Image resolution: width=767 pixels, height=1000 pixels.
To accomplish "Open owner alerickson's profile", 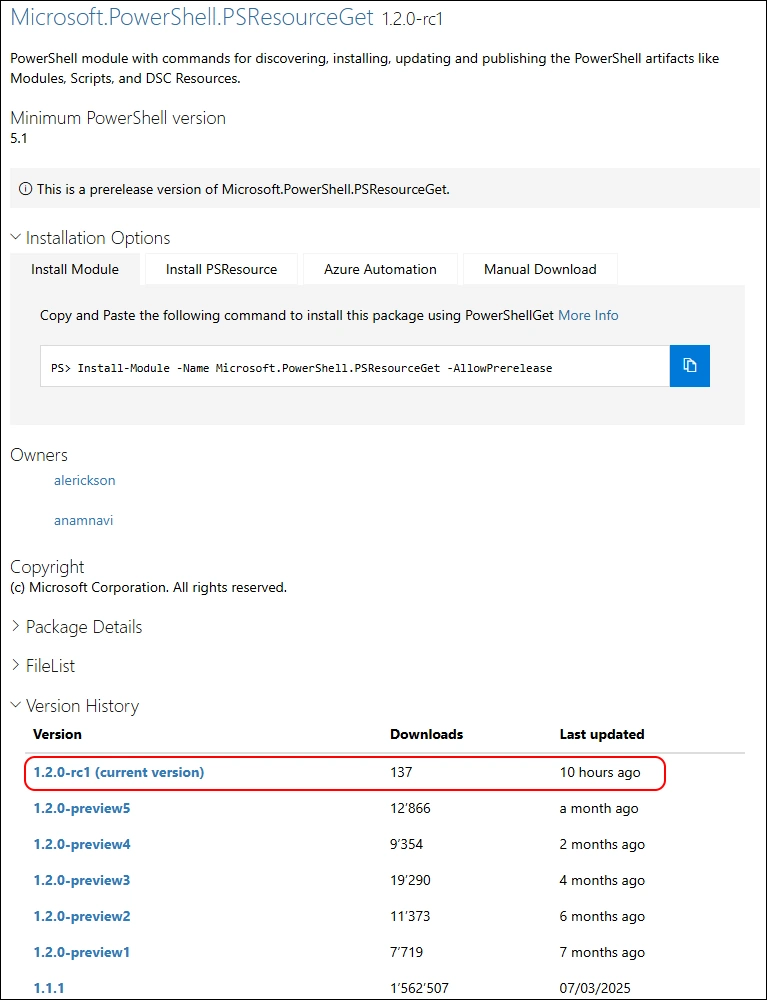I will [x=85, y=481].
